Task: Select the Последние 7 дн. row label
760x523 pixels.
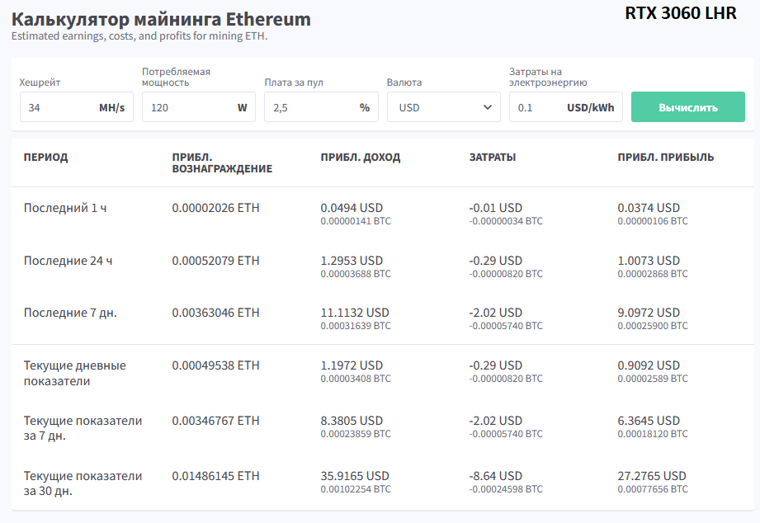Action: point(70,312)
